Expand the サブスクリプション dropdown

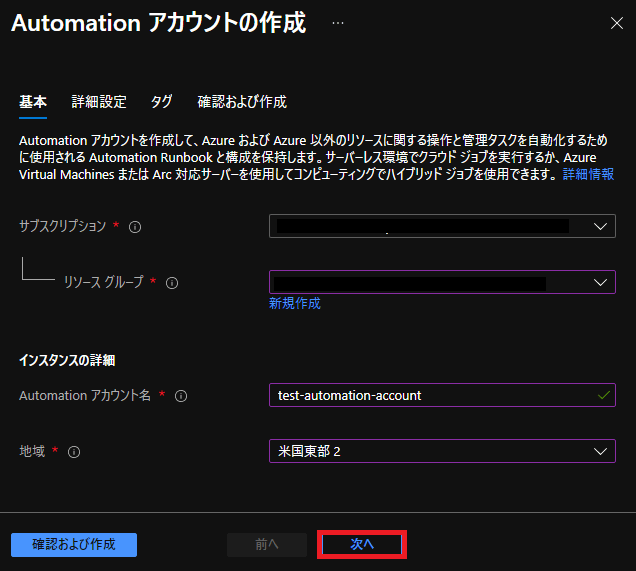click(442, 226)
